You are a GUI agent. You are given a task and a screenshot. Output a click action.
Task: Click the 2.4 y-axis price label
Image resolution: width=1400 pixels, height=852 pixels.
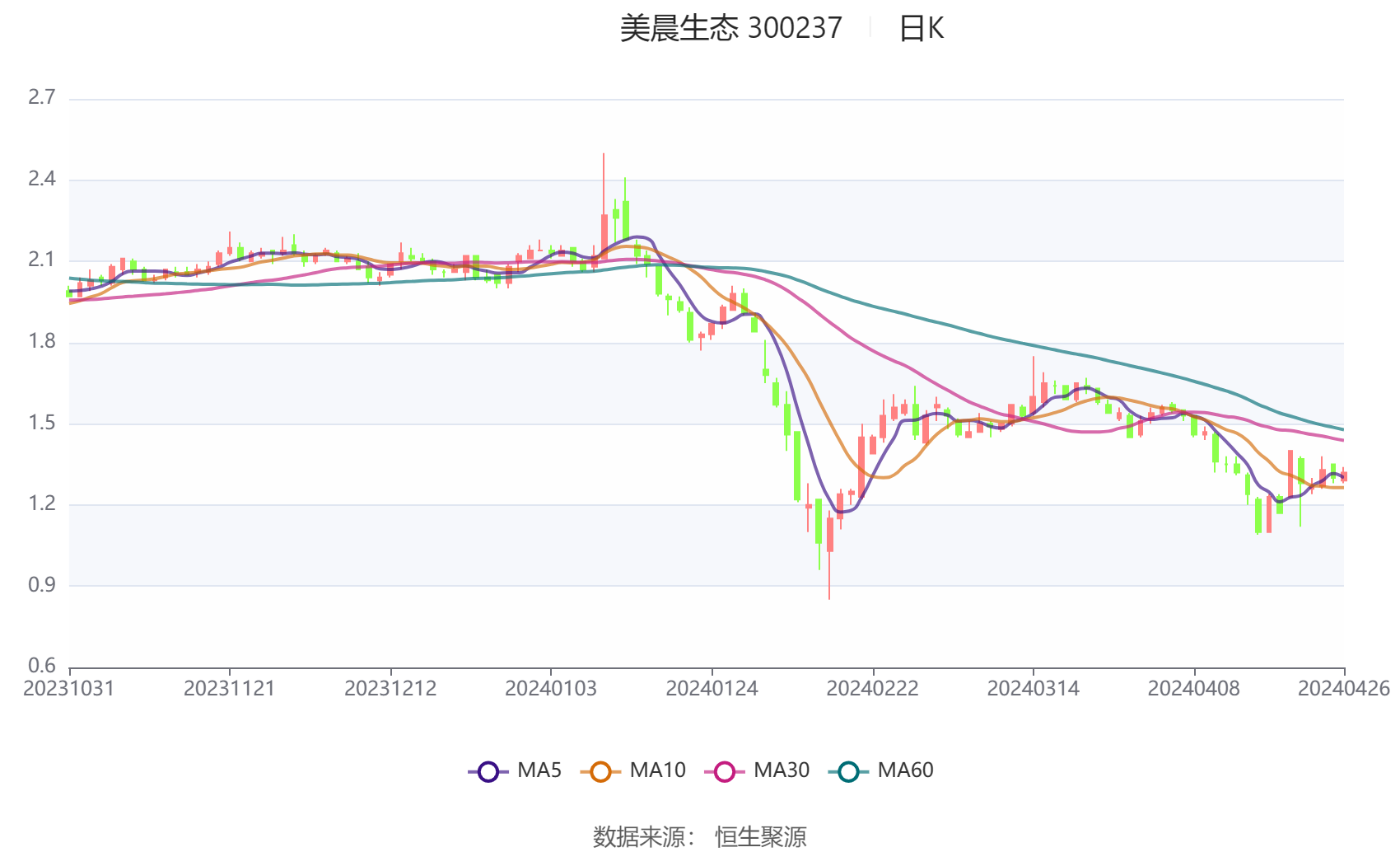coord(42,179)
